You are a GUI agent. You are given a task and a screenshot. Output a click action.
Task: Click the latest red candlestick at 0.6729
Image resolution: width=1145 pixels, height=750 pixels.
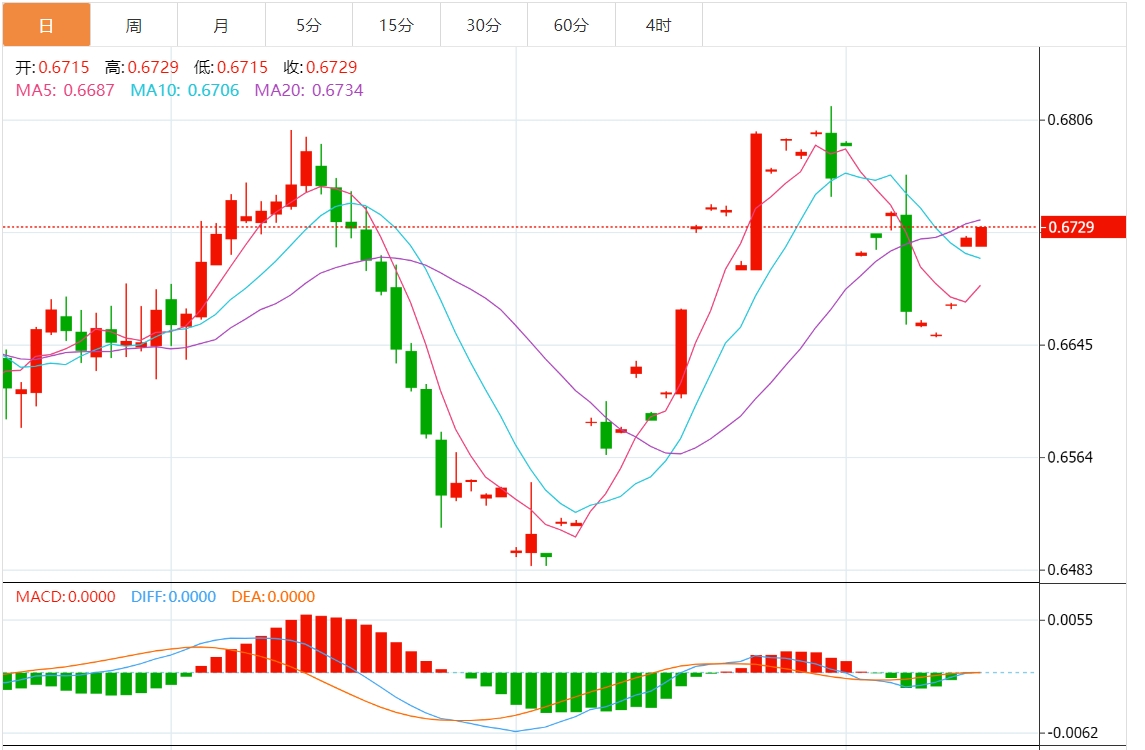981,237
